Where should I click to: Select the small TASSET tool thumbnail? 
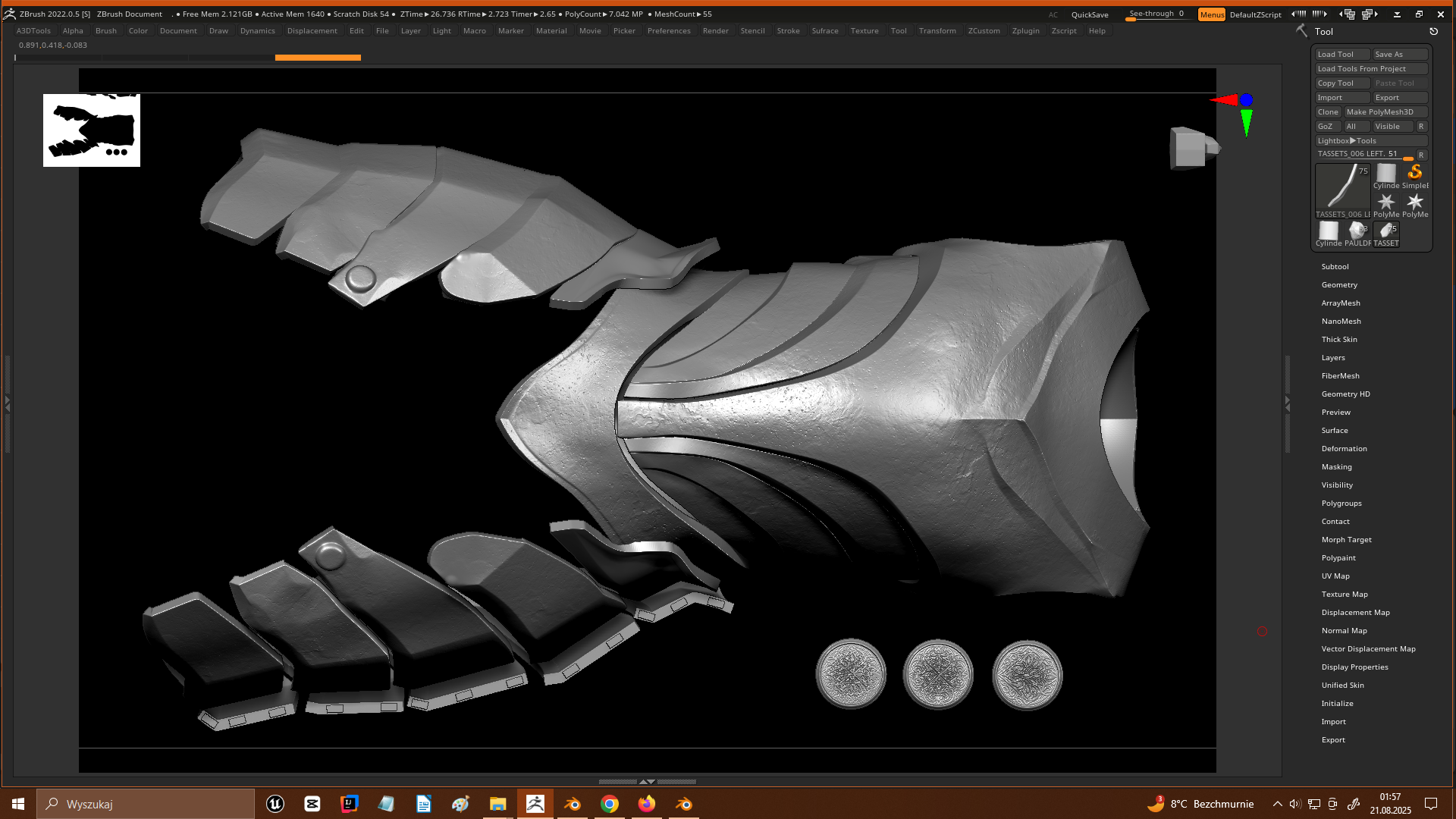click(1386, 234)
